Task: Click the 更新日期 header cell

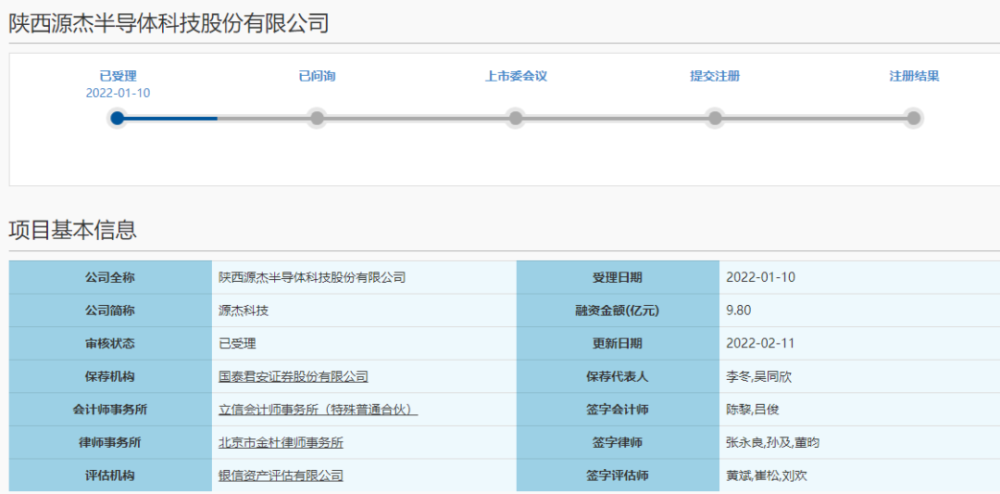Action: pos(617,344)
